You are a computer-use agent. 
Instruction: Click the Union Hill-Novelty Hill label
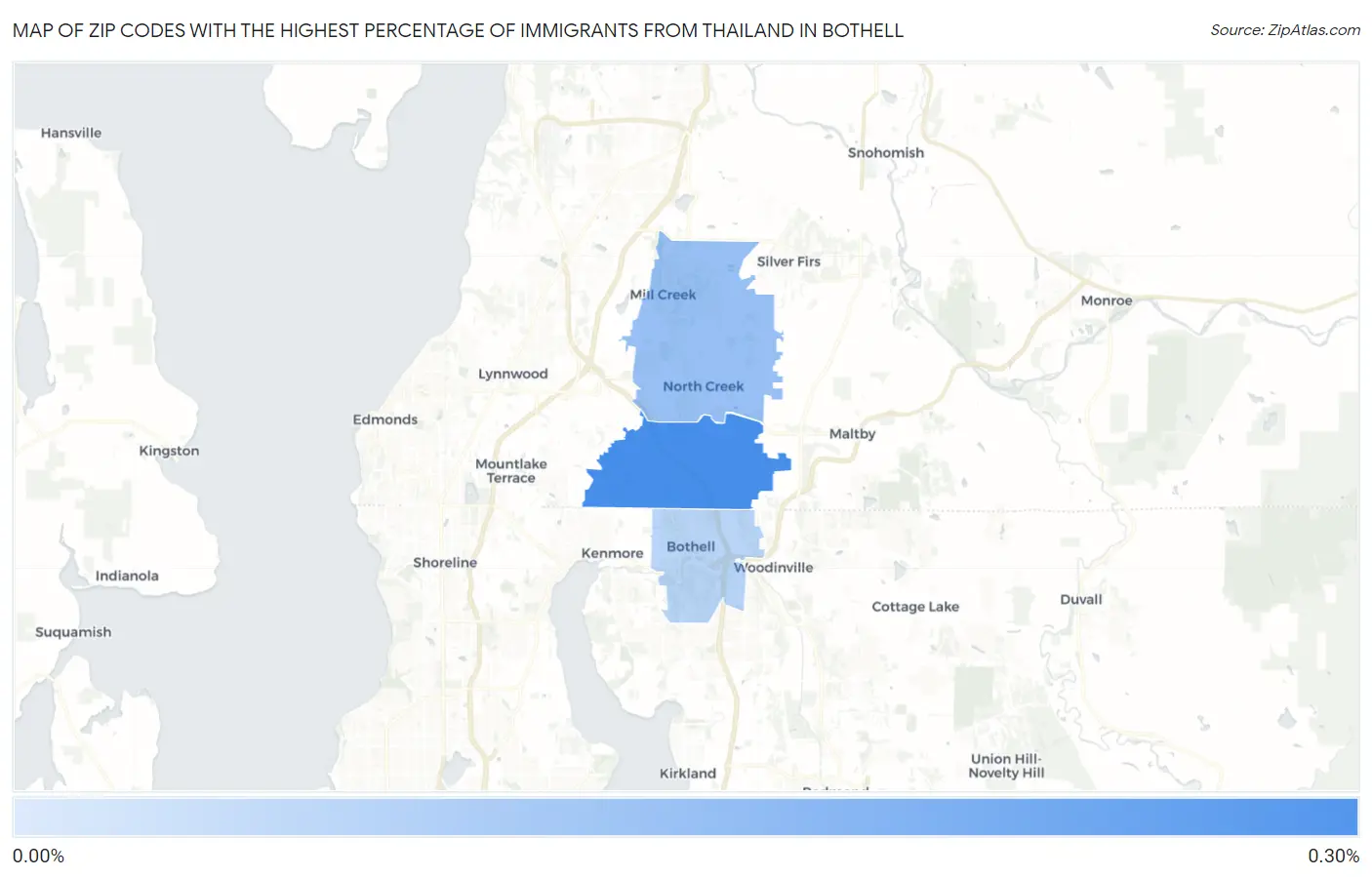point(1006,766)
